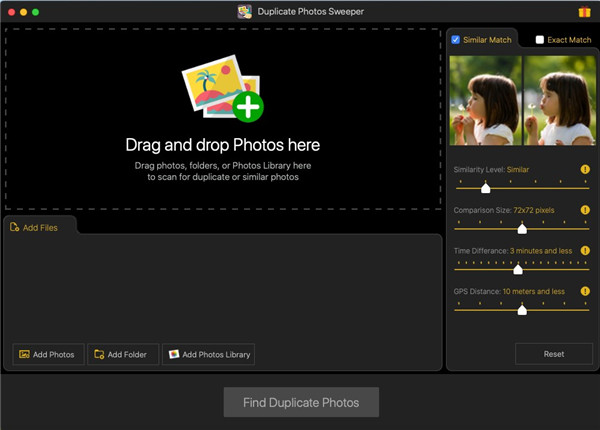This screenshot has width=600, height=430.
Task: Click info icon beside Comparison Size
Action: pos(585,210)
